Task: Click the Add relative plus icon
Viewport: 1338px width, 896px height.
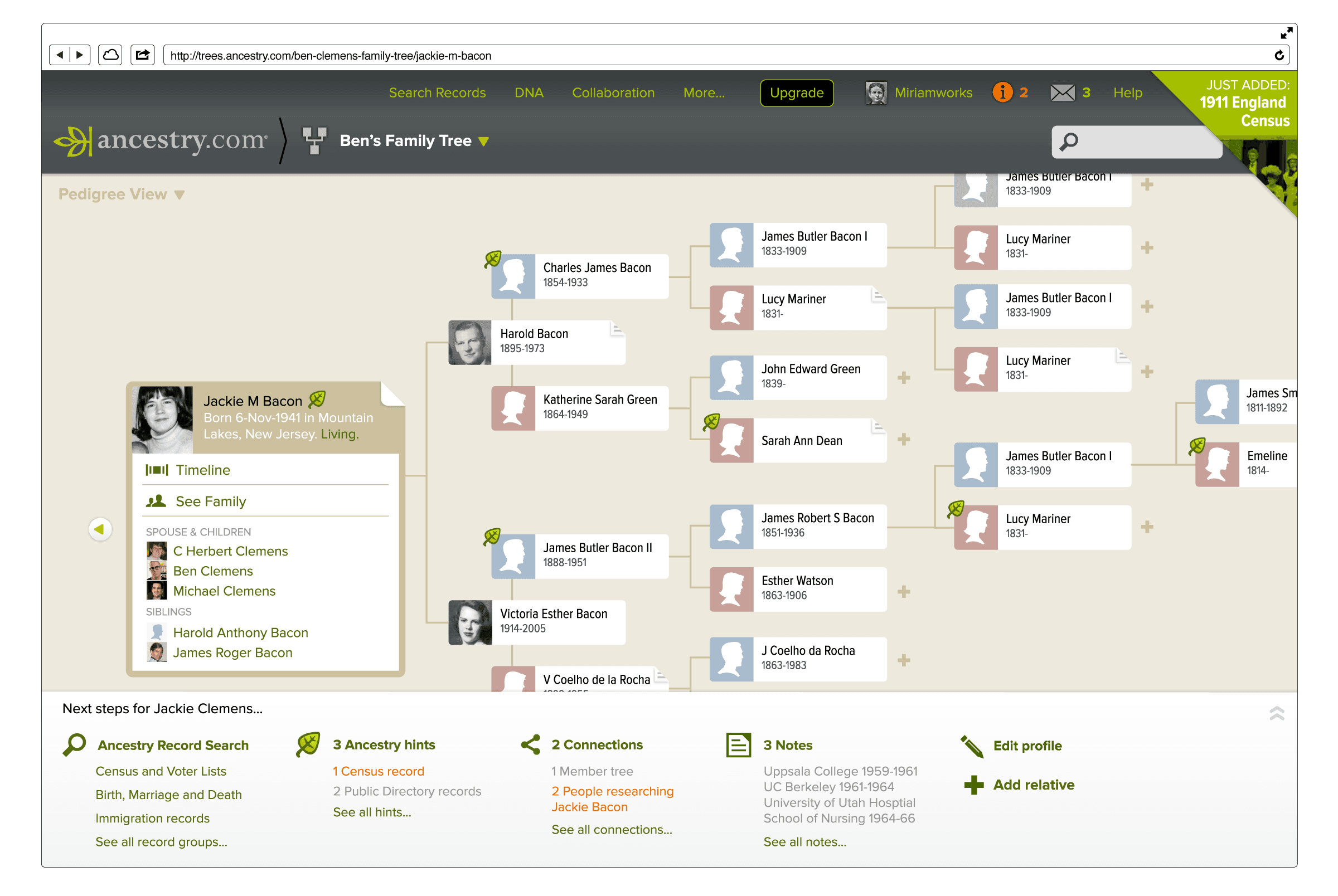Action: 975,784
